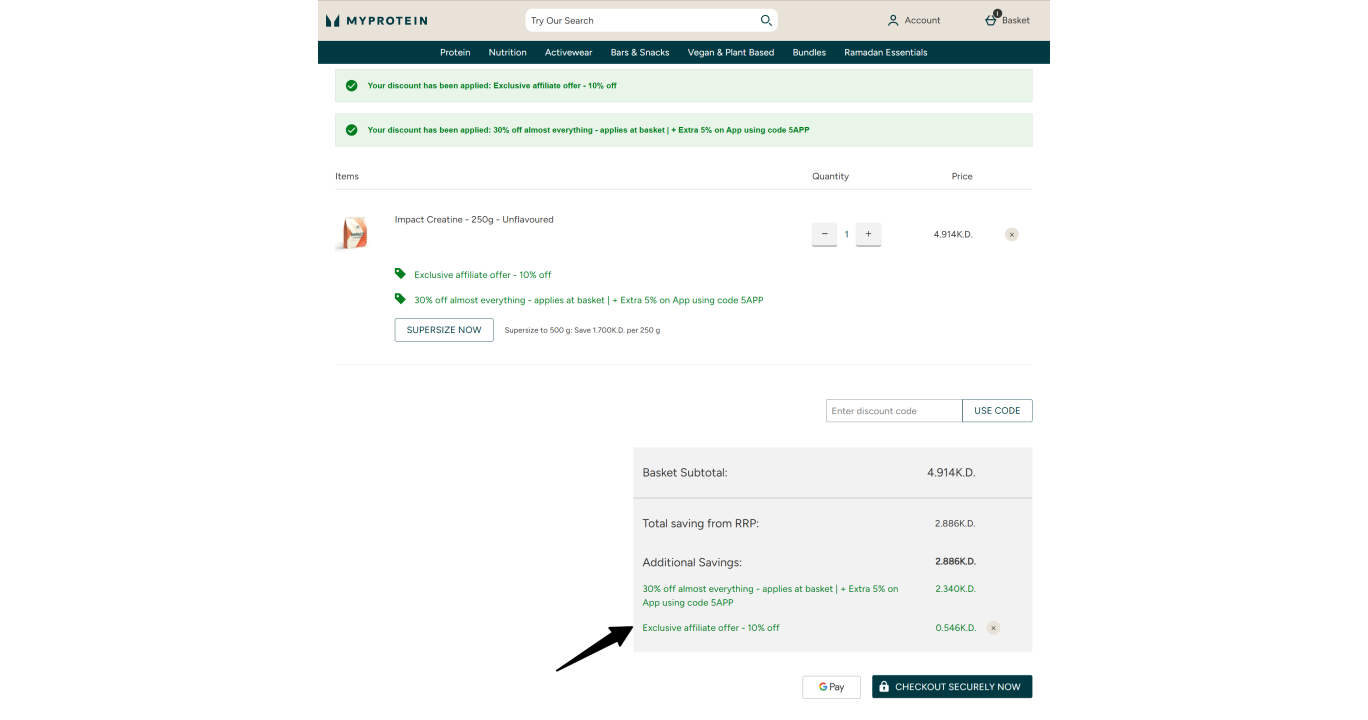Screen dimensions: 1368x720
Task: Increase quantity with the plus button
Action: 868,234
